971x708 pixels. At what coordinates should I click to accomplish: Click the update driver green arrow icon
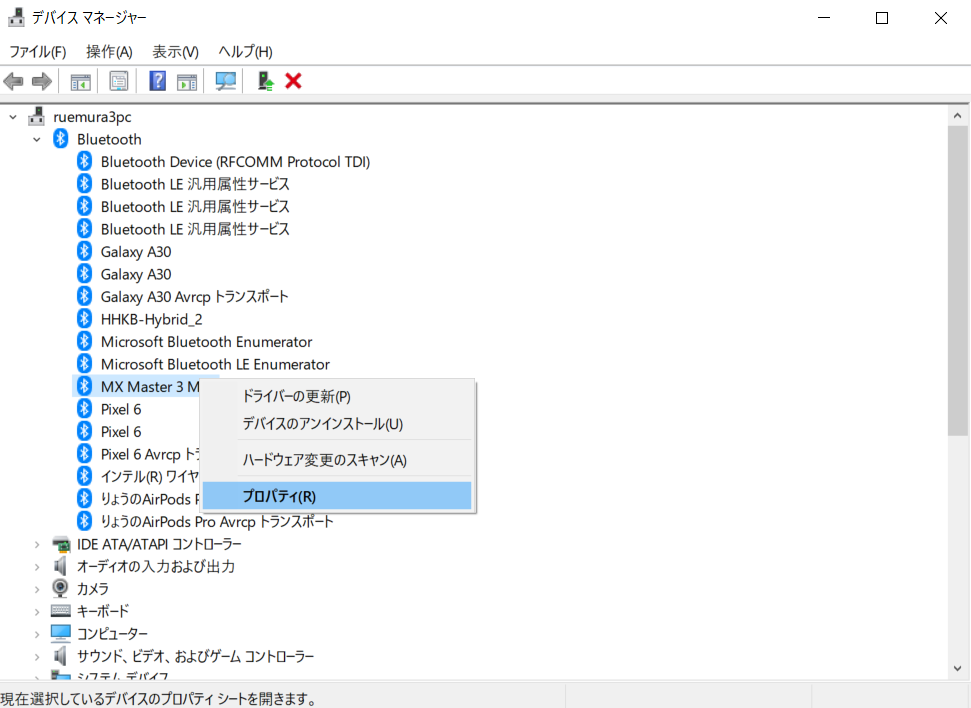tap(266, 81)
